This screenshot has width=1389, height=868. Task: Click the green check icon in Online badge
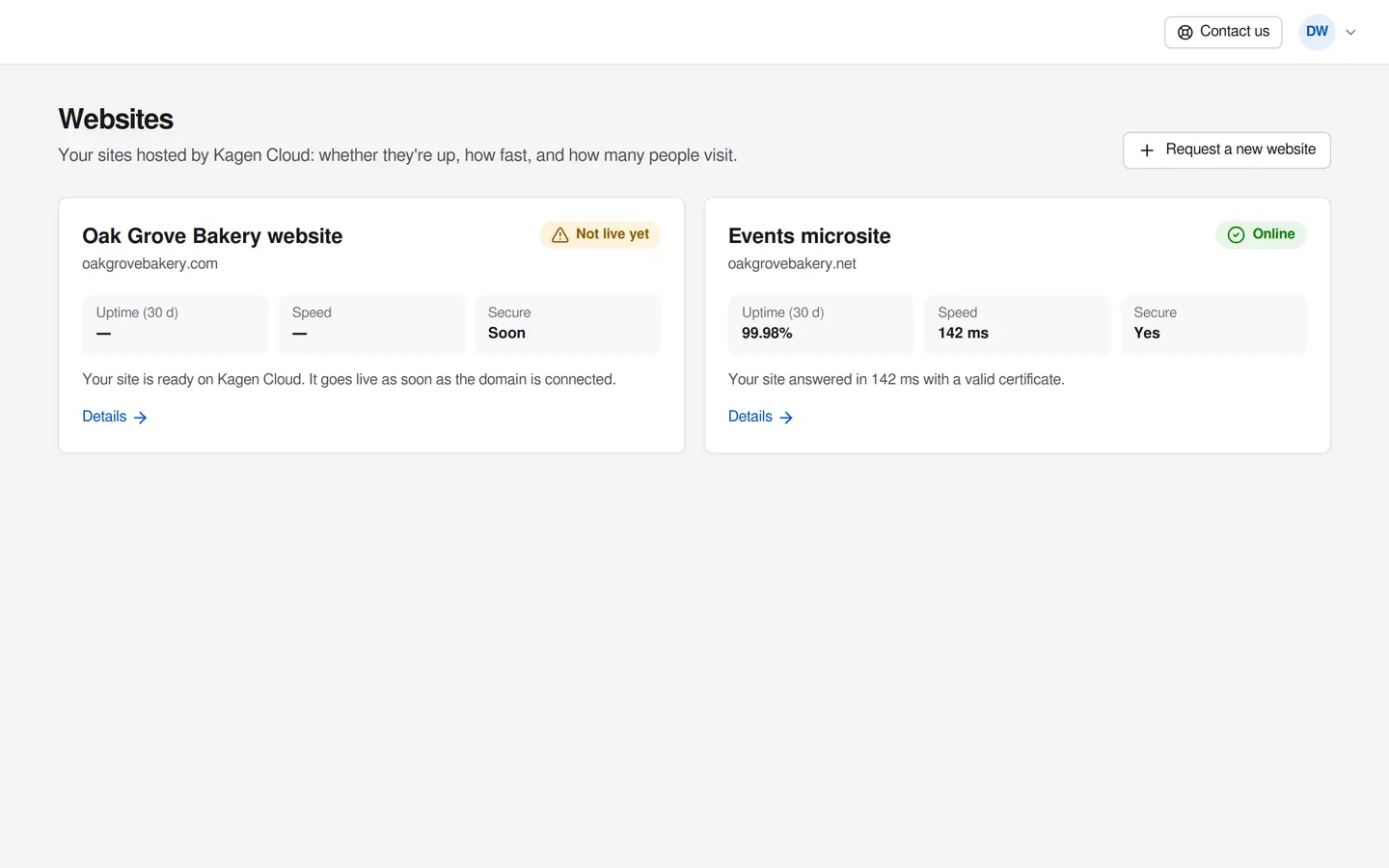point(1236,234)
